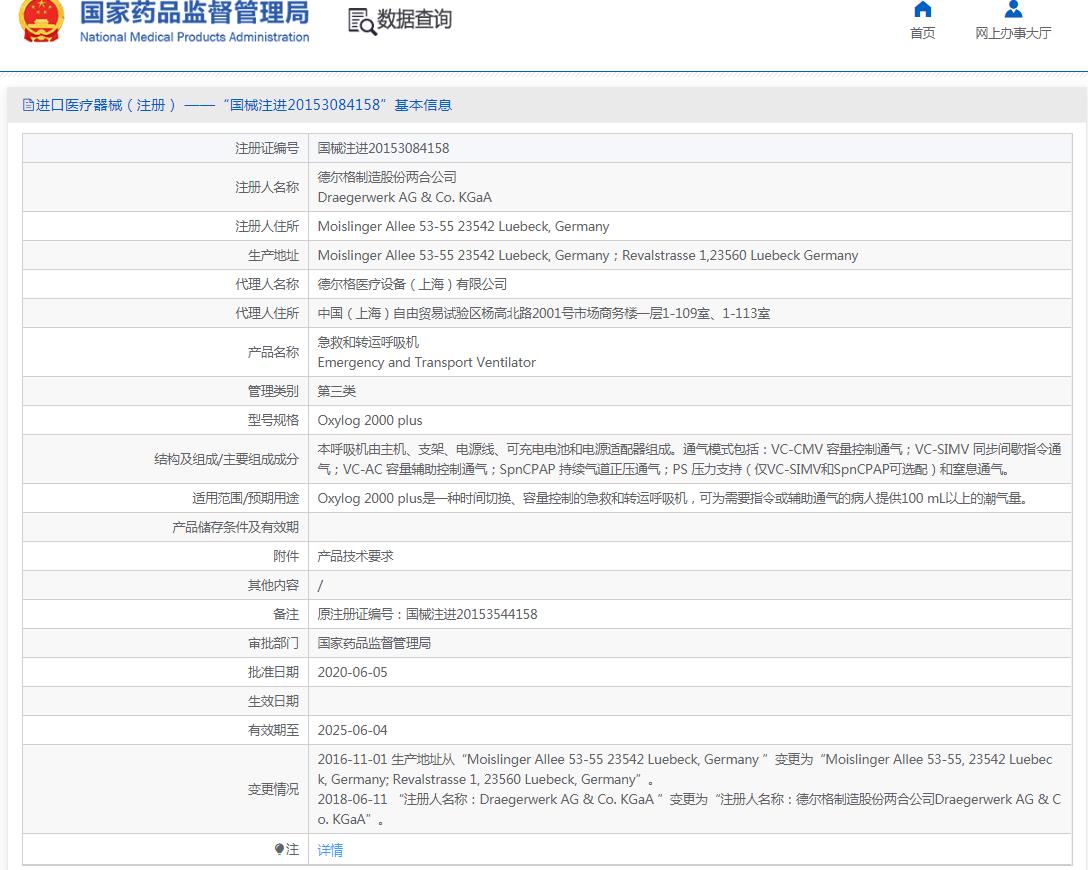Click 型号规格 label
1088x870 pixels.
tap(273, 420)
